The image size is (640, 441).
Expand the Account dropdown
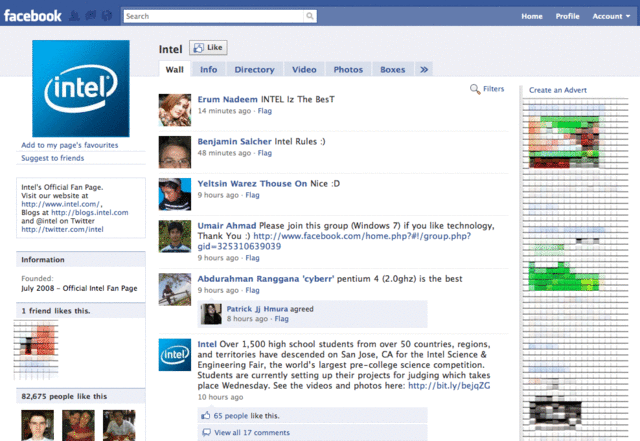pyautogui.click(x=611, y=16)
